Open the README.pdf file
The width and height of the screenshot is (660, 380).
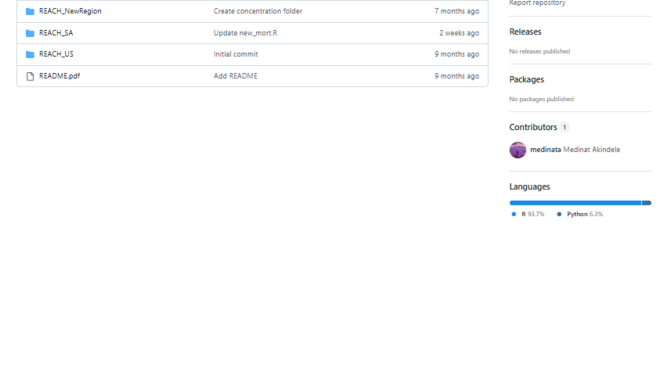[59, 76]
